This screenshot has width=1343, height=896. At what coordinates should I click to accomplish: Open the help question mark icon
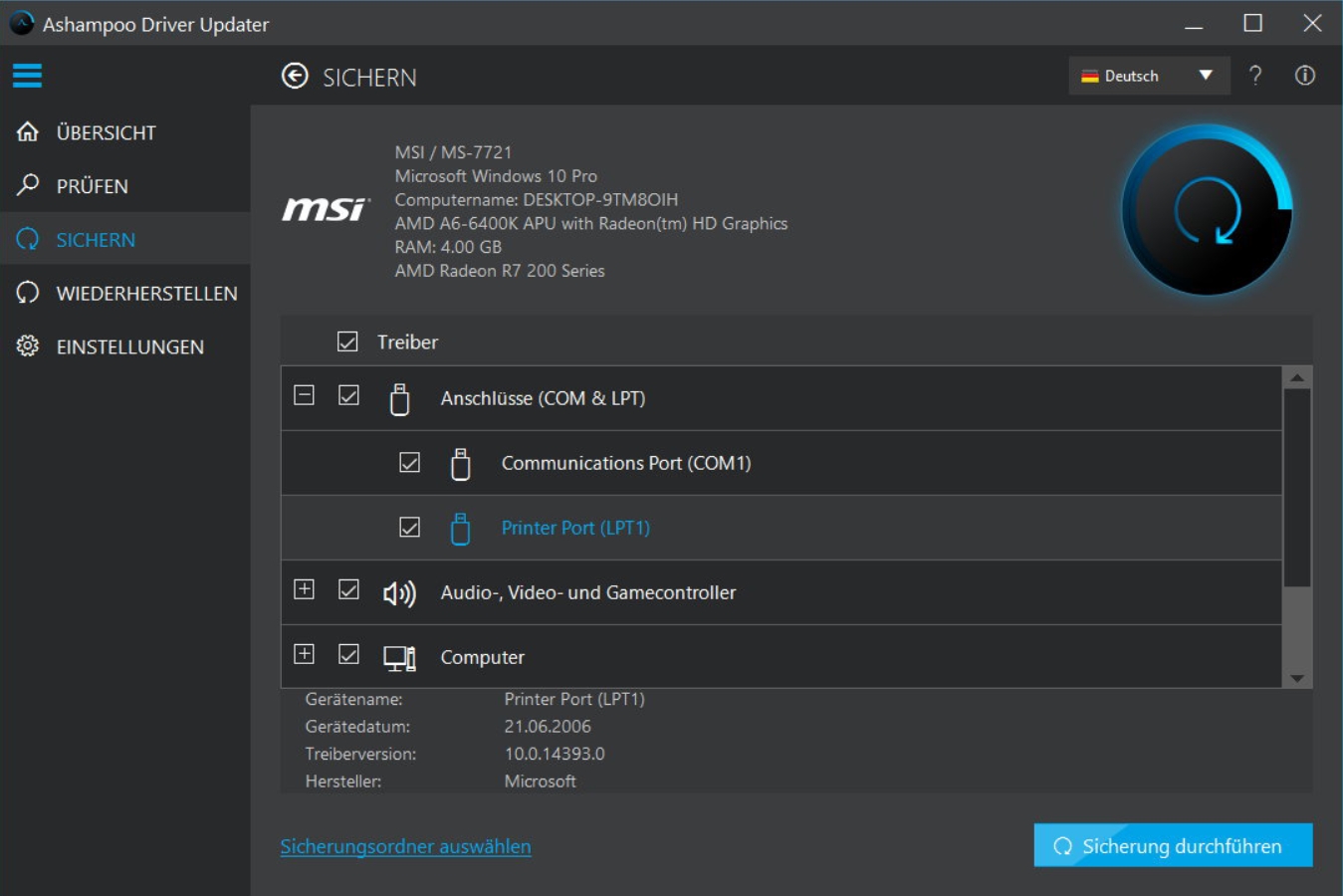point(1255,76)
